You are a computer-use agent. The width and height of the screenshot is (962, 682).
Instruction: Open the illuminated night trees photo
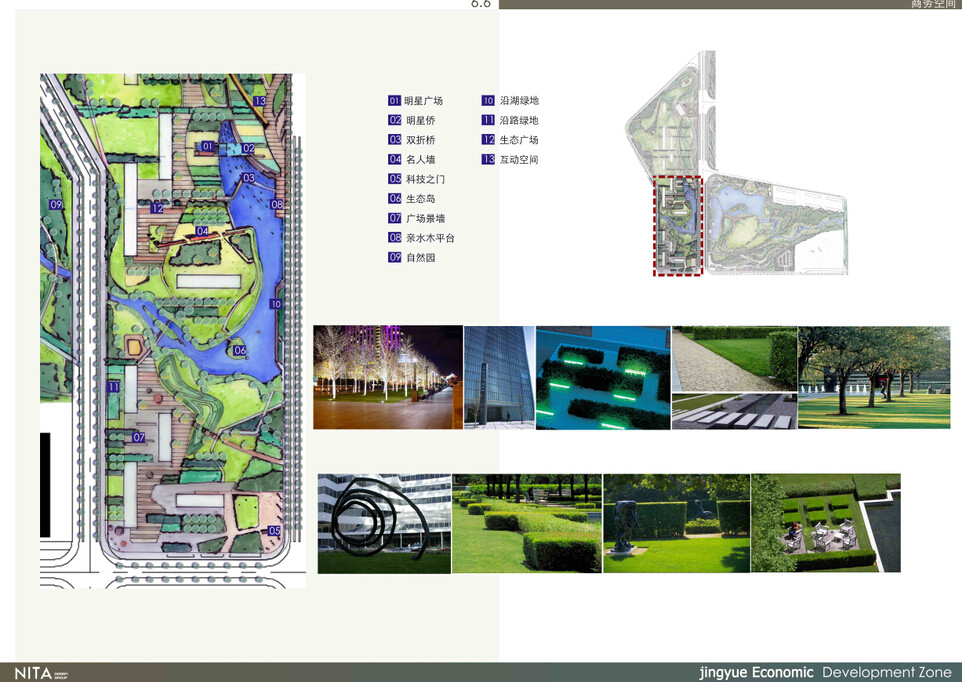tap(387, 377)
